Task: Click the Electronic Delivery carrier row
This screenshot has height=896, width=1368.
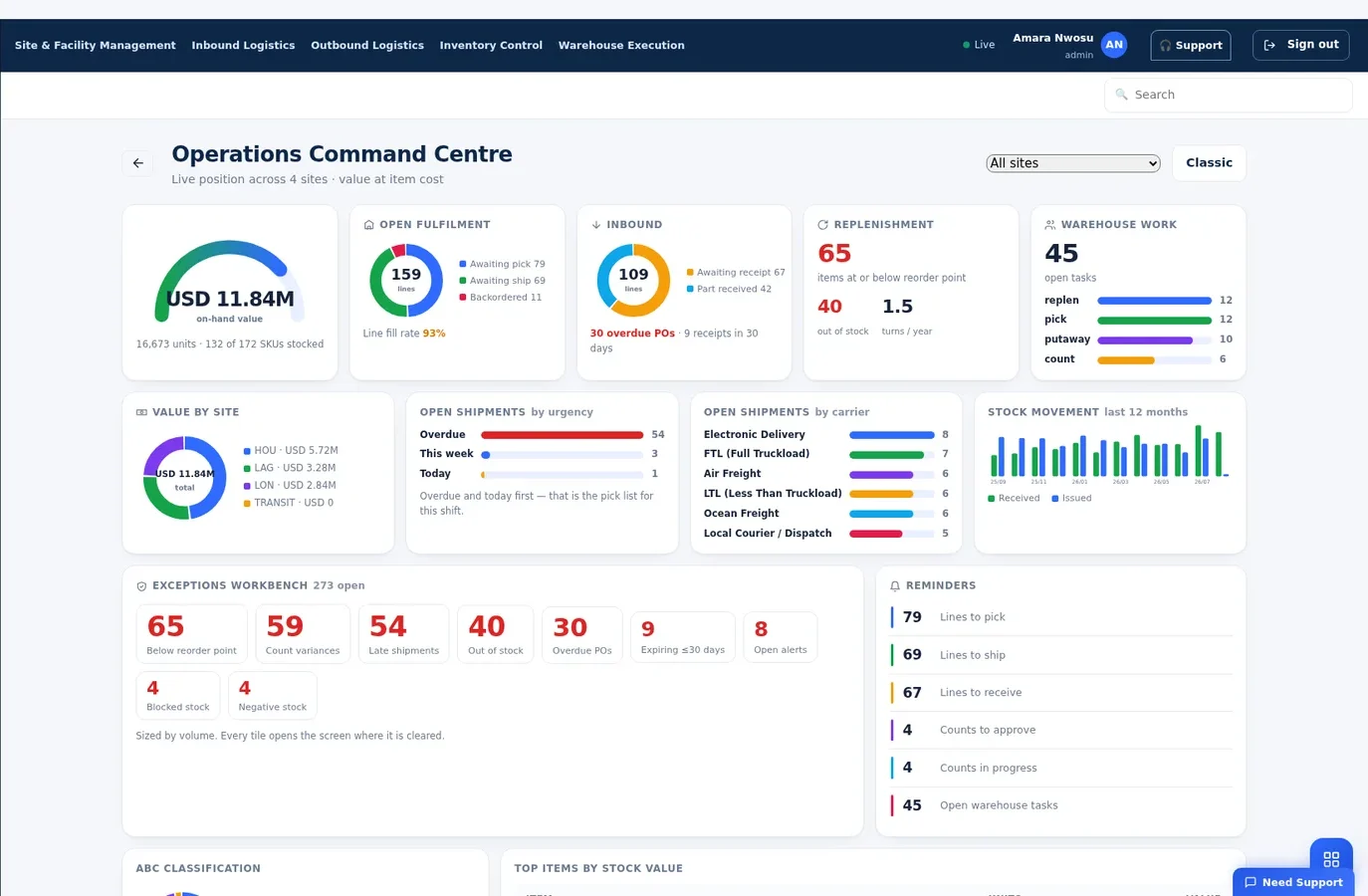Action: [x=826, y=435]
